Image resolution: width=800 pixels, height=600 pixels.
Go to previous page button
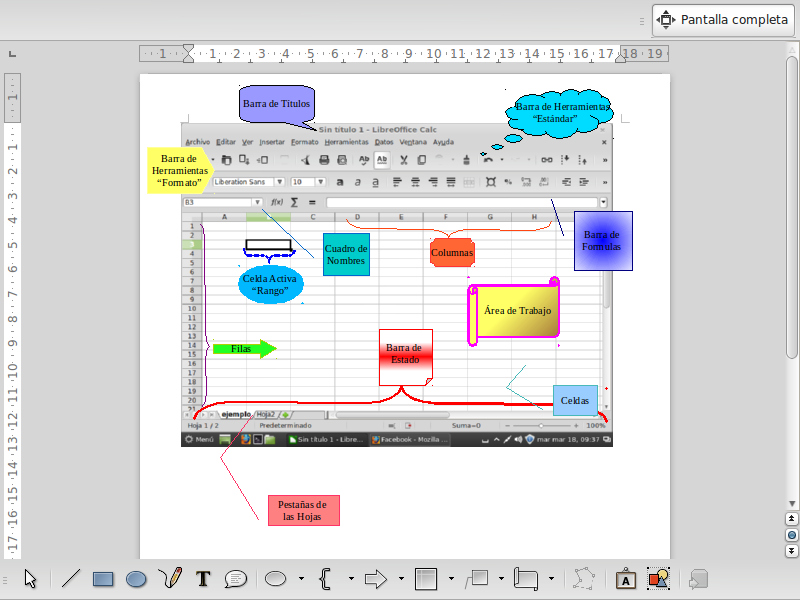point(791,519)
